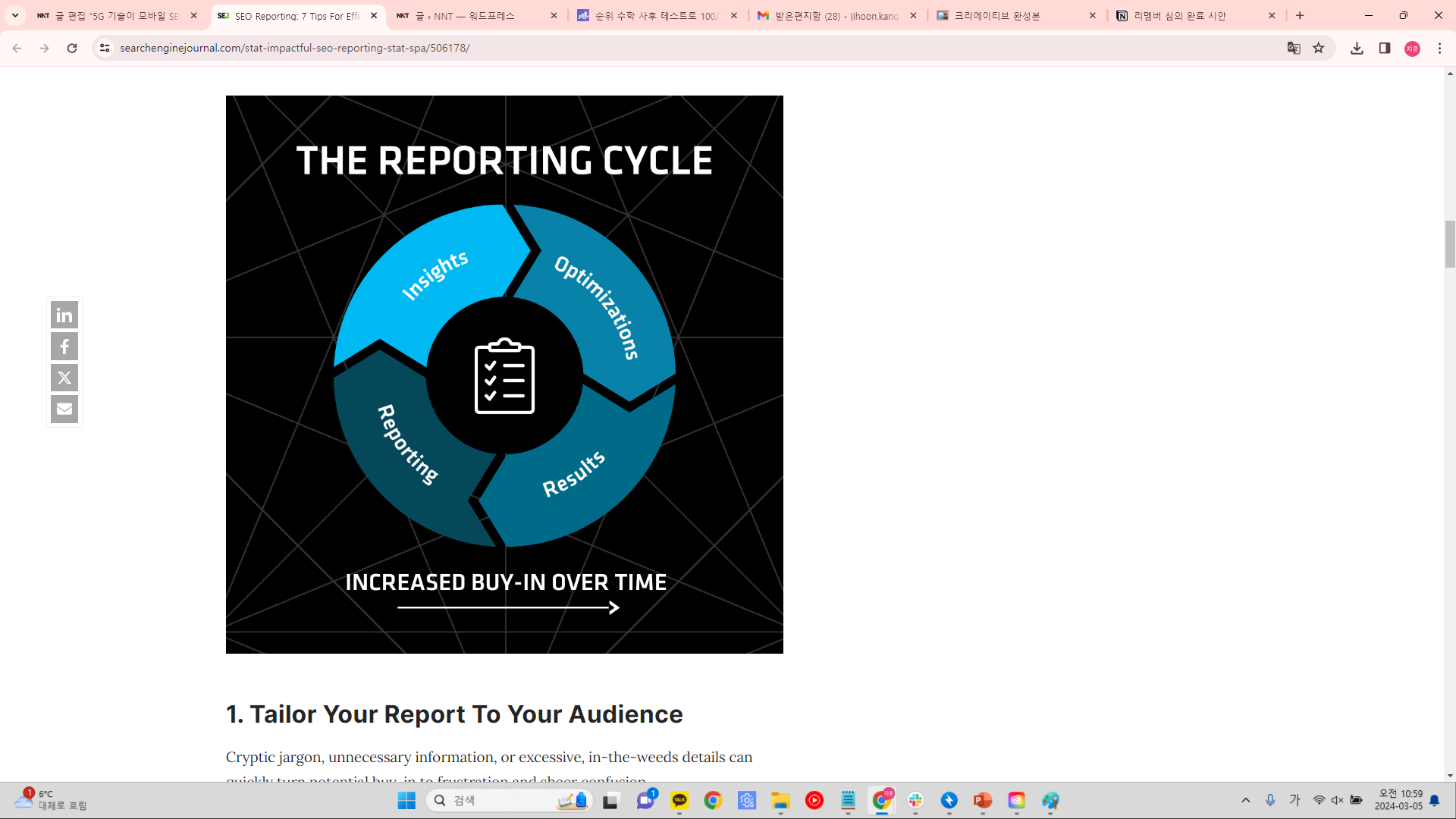Open Teams chat icon on taskbar

point(645,801)
